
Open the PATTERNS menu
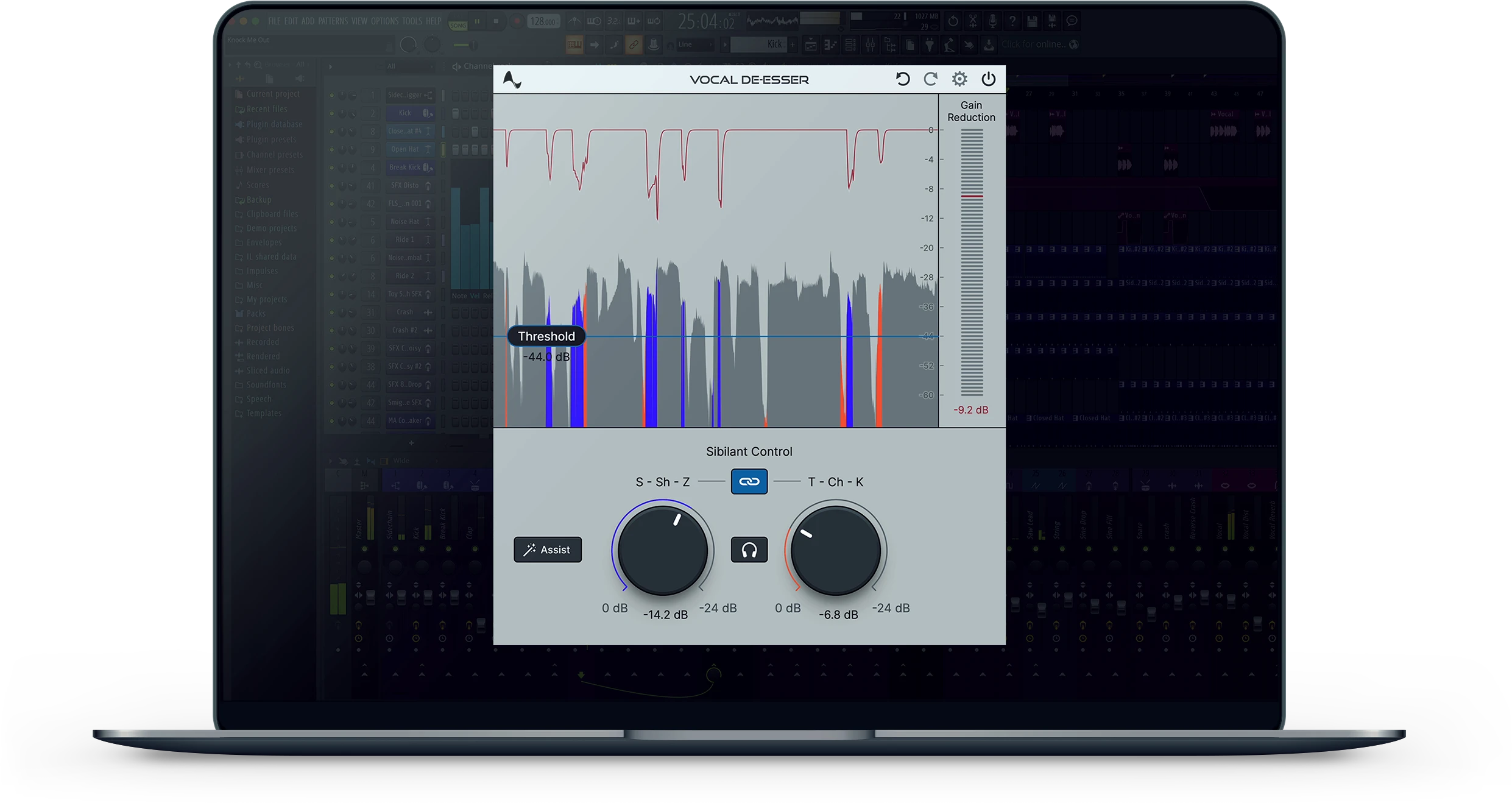[333, 21]
